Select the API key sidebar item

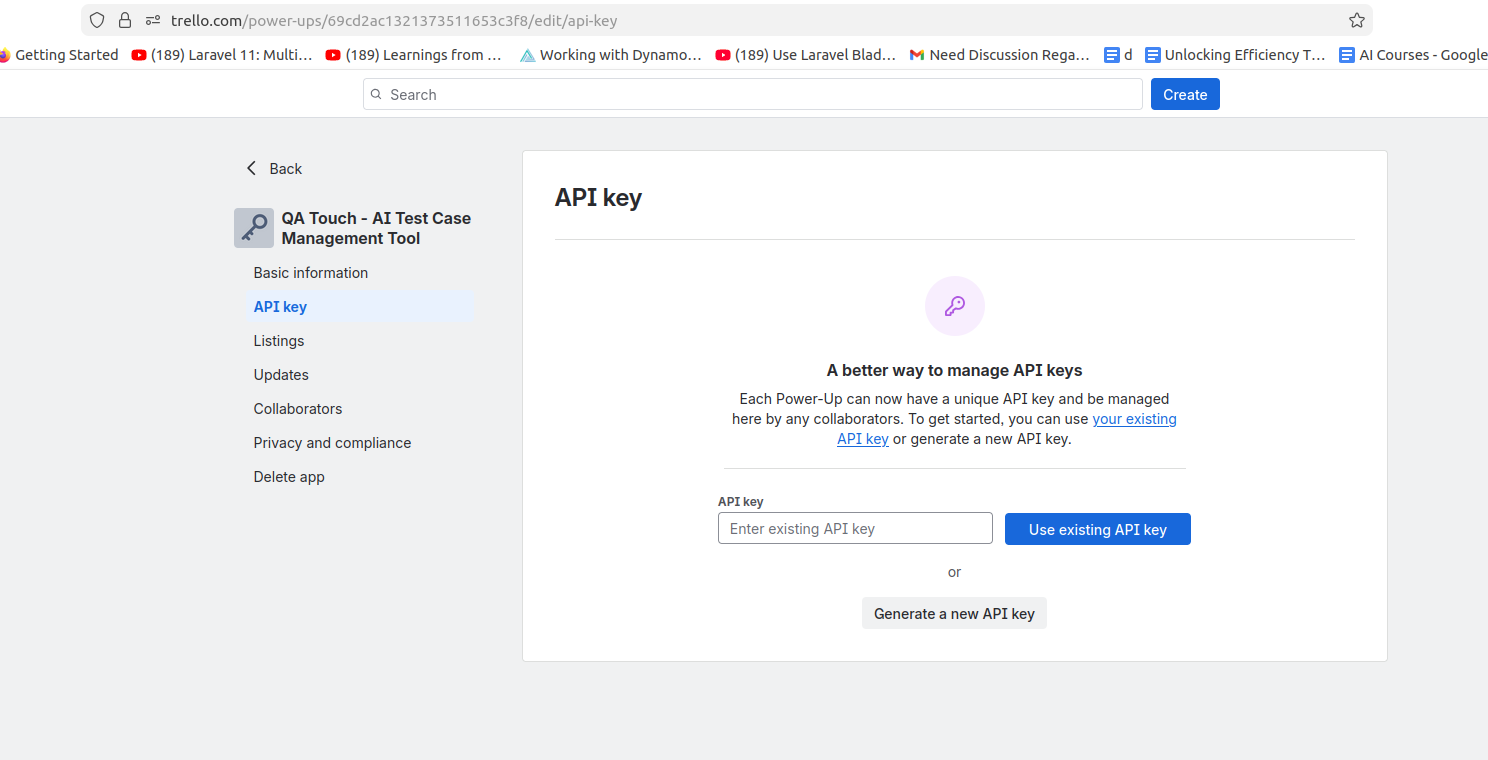280,307
